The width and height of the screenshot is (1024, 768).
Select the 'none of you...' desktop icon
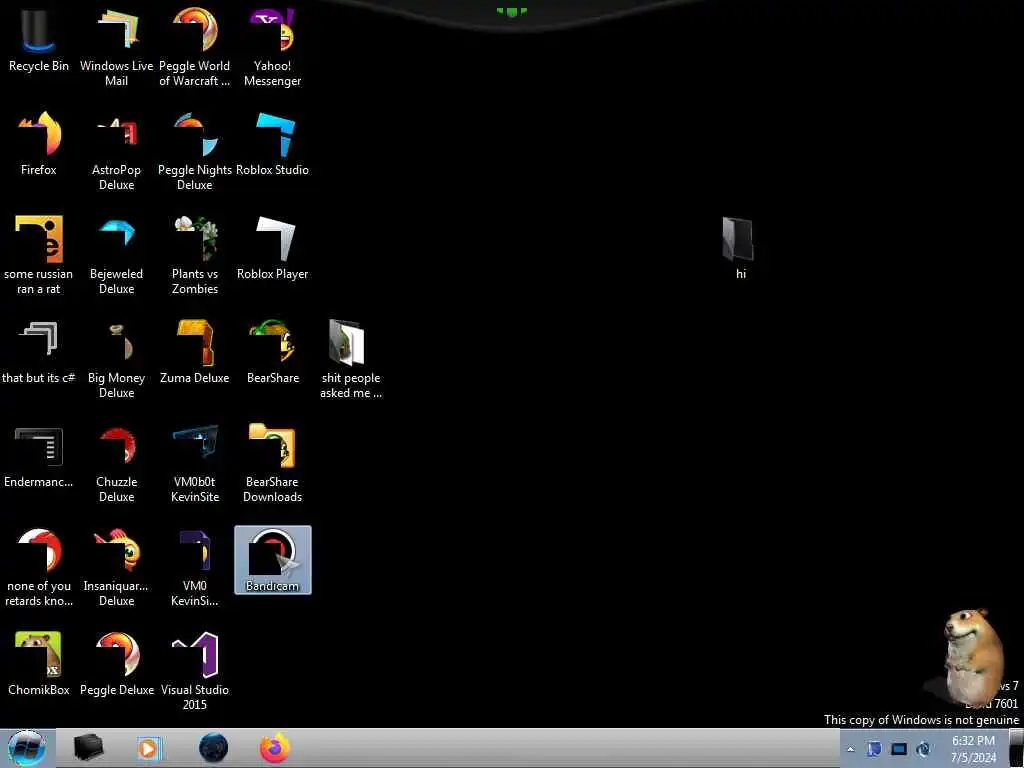pos(39,567)
